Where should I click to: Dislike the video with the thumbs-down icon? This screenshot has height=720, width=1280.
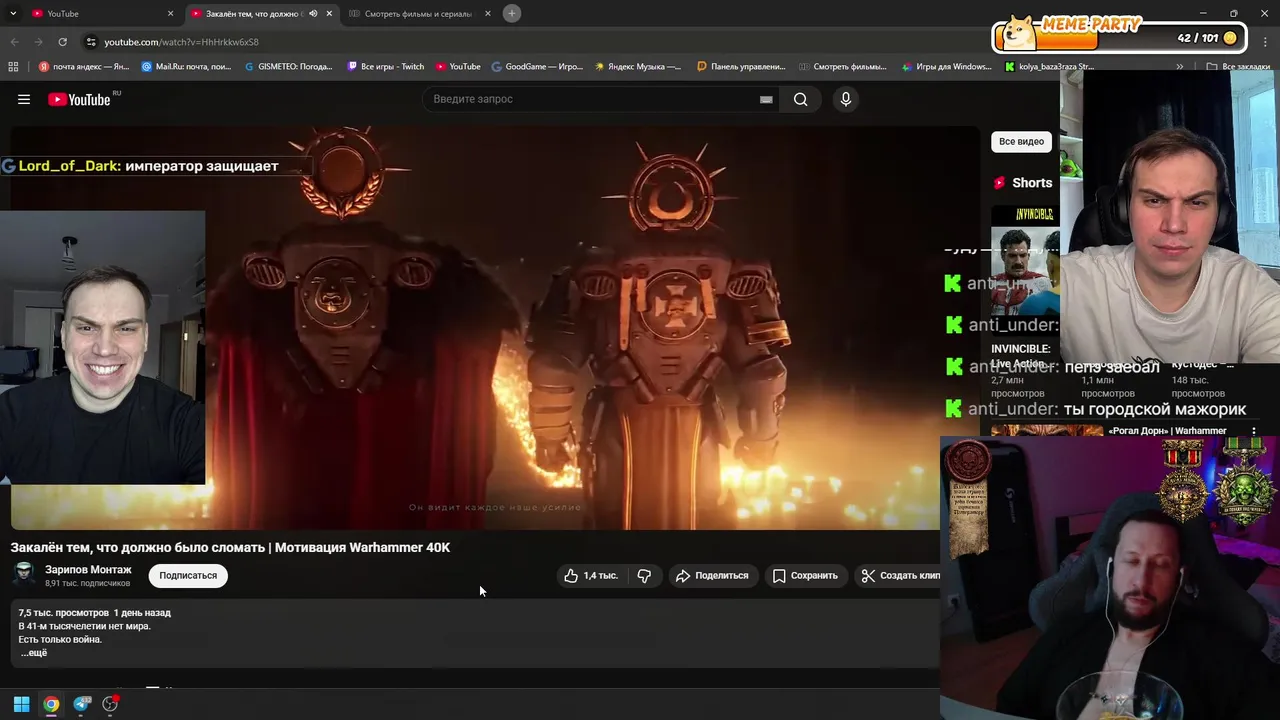pos(644,575)
